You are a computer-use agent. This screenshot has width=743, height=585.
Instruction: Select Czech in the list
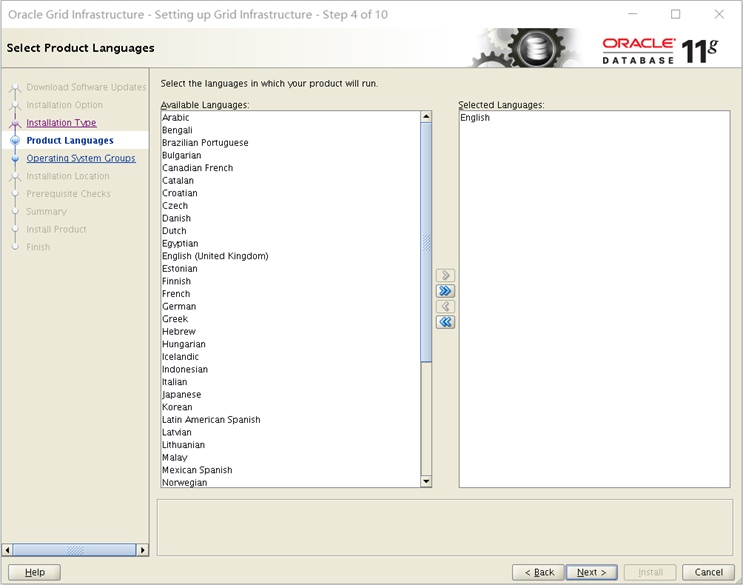click(290, 206)
